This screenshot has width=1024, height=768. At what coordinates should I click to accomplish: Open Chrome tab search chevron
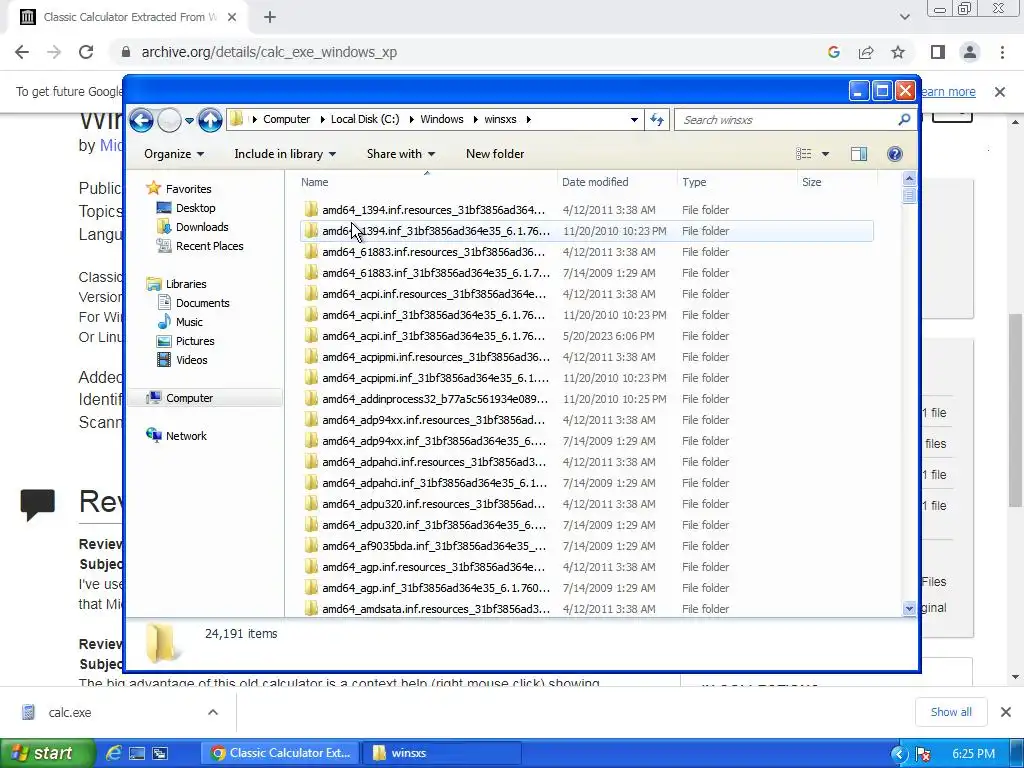(904, 17)
